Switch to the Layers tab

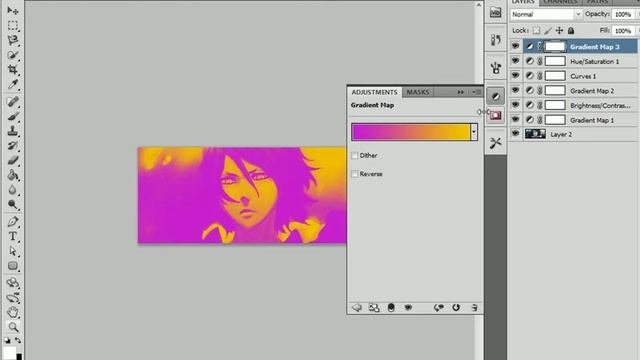click(523, 2)
